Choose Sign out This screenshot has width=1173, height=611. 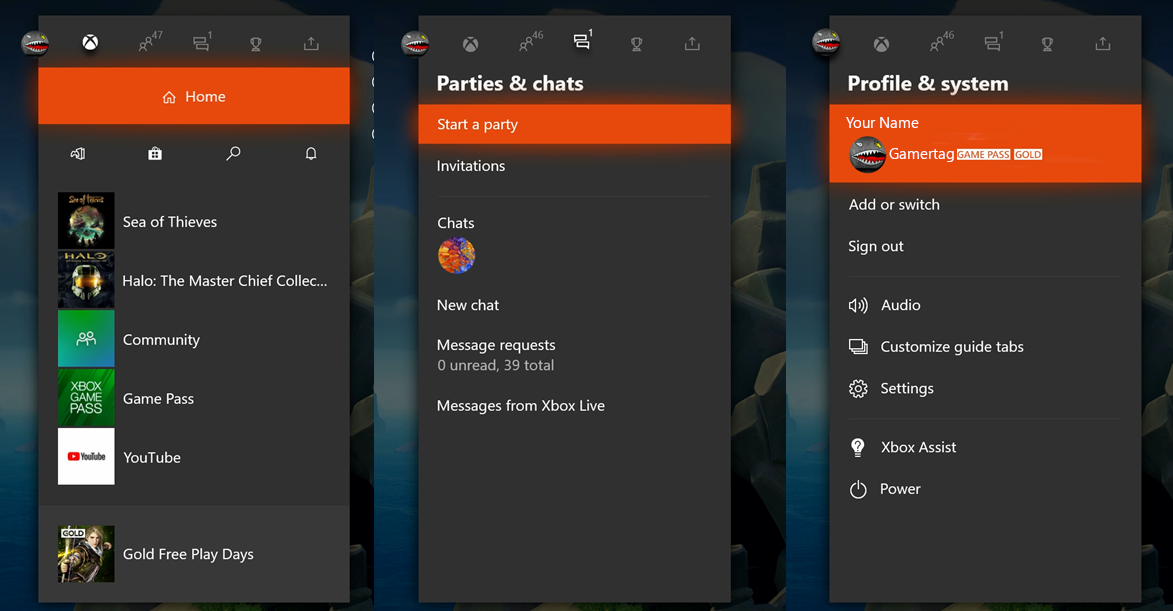click(875, 247)
